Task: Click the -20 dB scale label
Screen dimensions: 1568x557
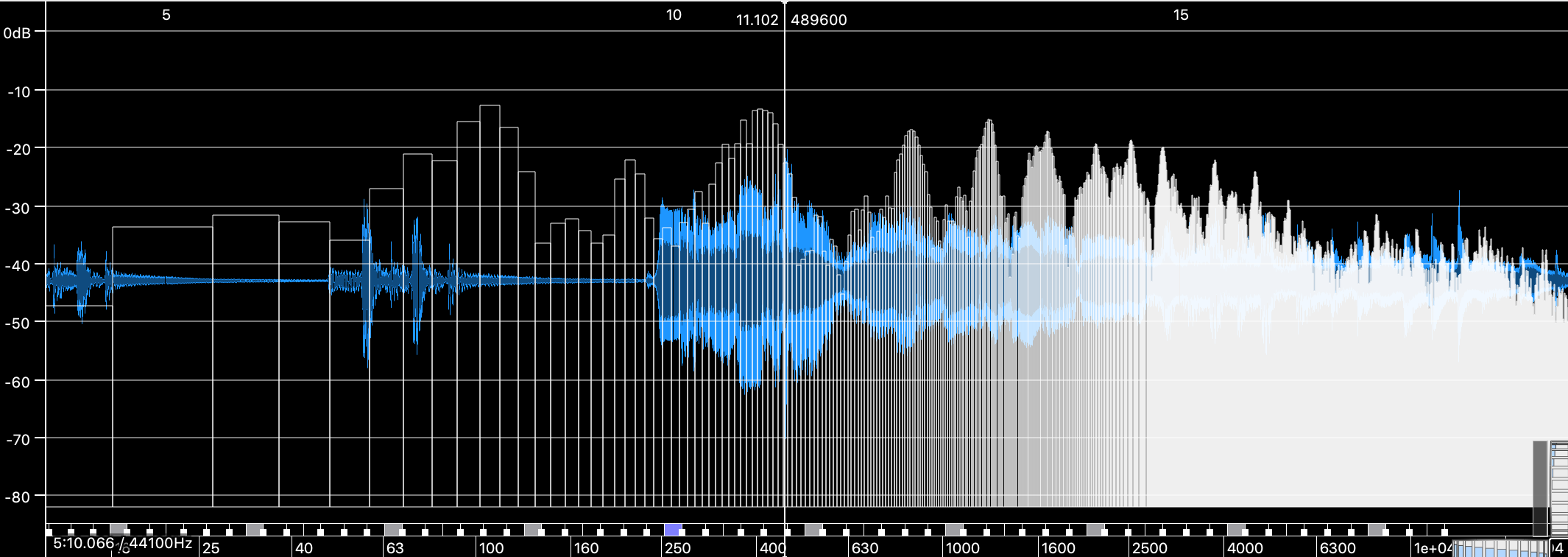Action: click(18, 149)
